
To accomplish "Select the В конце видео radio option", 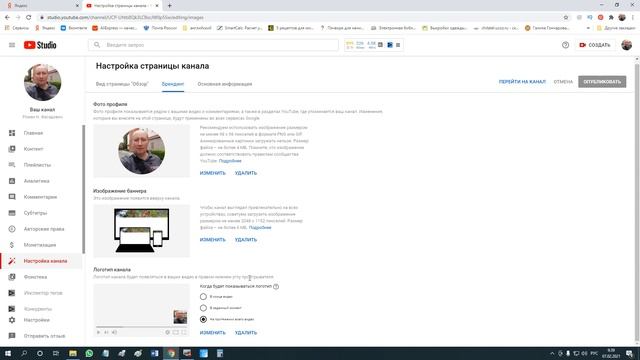I will click(203, 297).
